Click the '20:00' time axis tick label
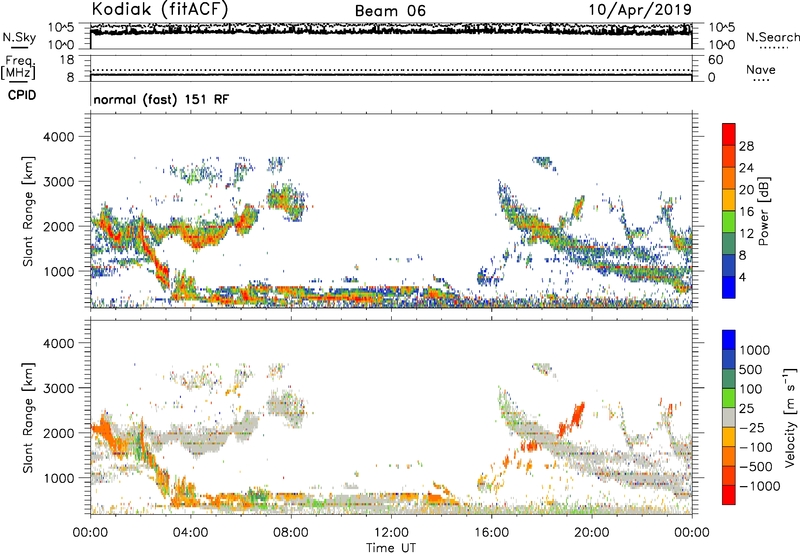Image resolution: width=800 pixels, height=554 pixels. point(592,533)
